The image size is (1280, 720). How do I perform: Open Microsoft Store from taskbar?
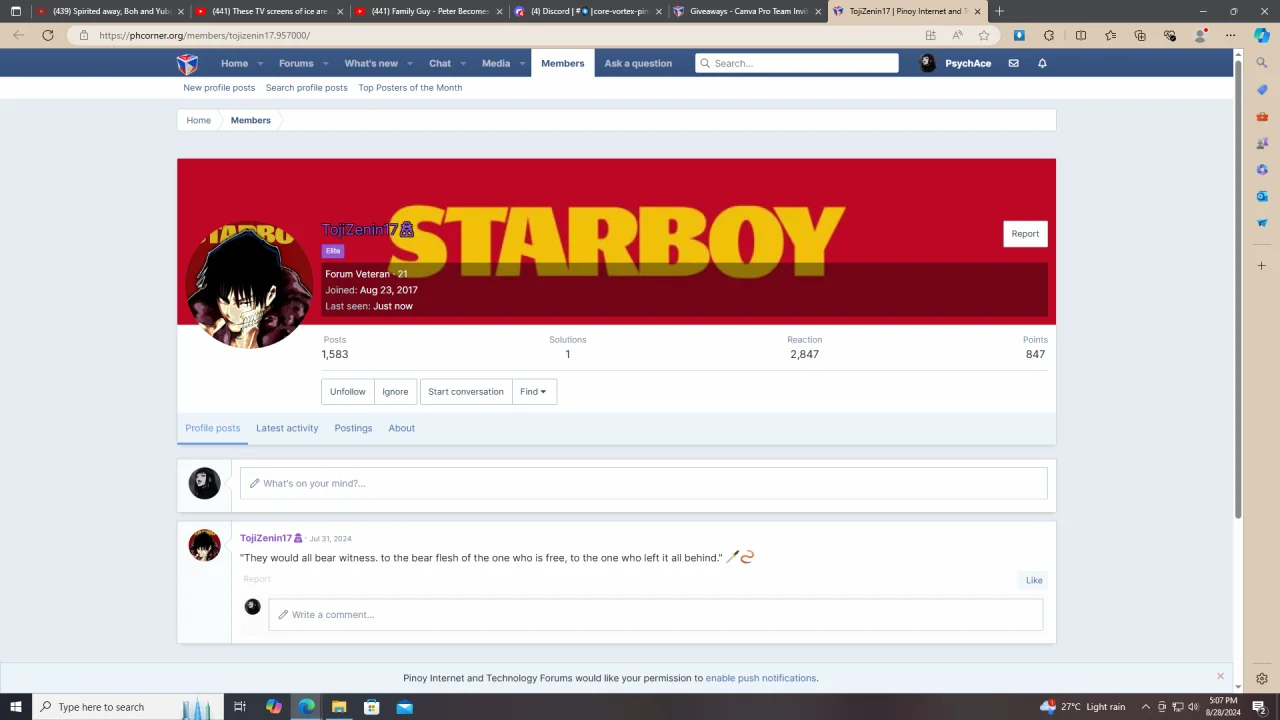(372, 707)
